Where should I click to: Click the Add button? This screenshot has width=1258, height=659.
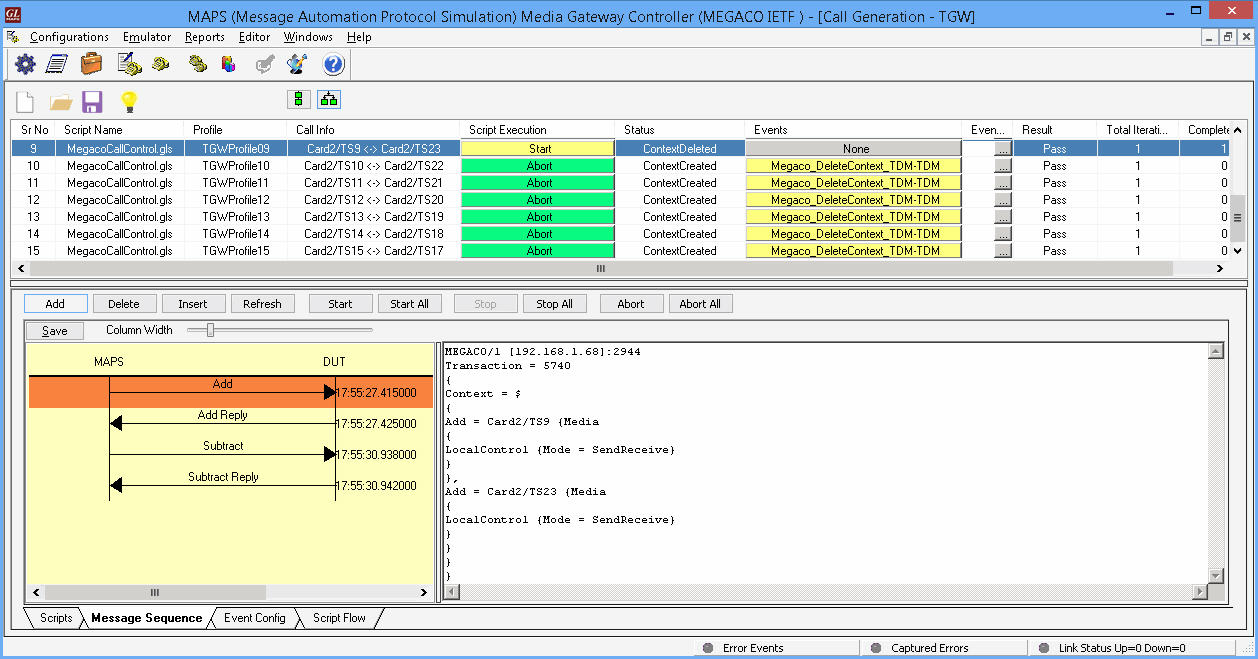(55, 304)
